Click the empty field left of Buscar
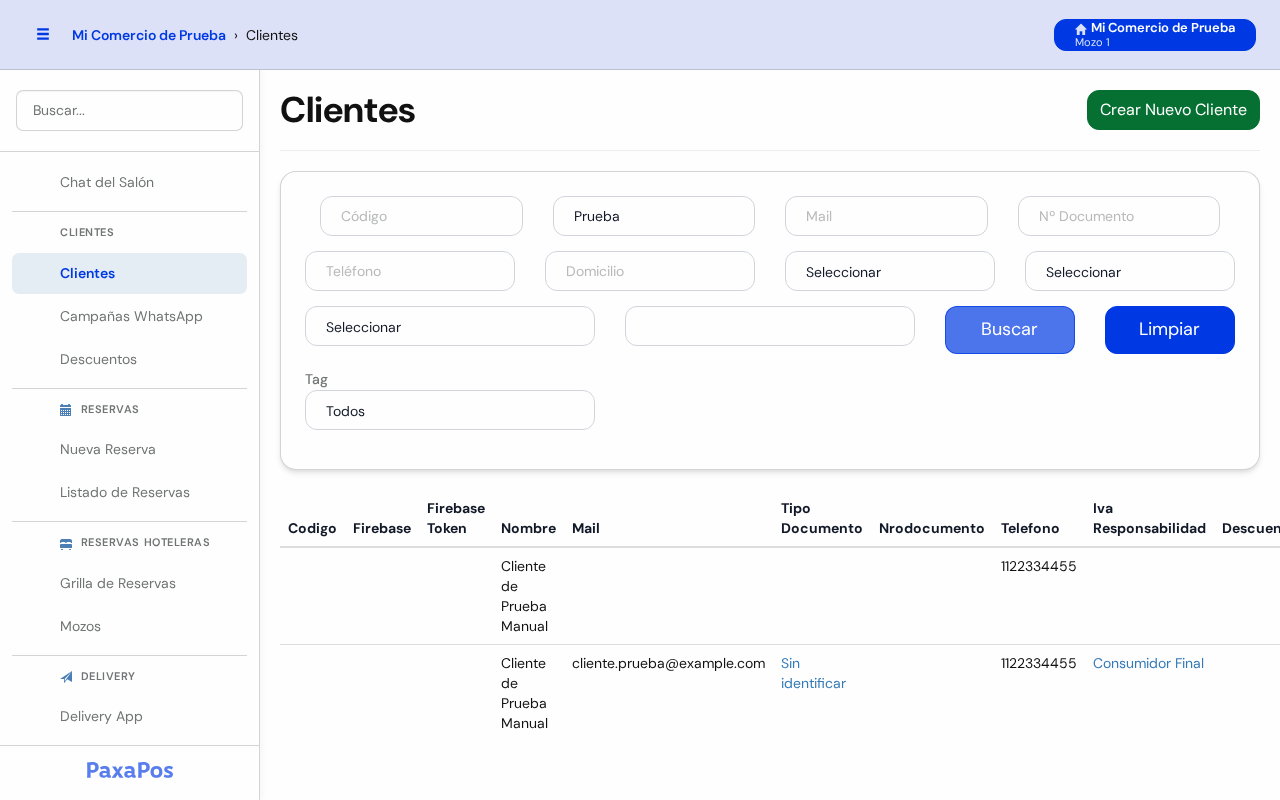 click(x=770, y=326)
